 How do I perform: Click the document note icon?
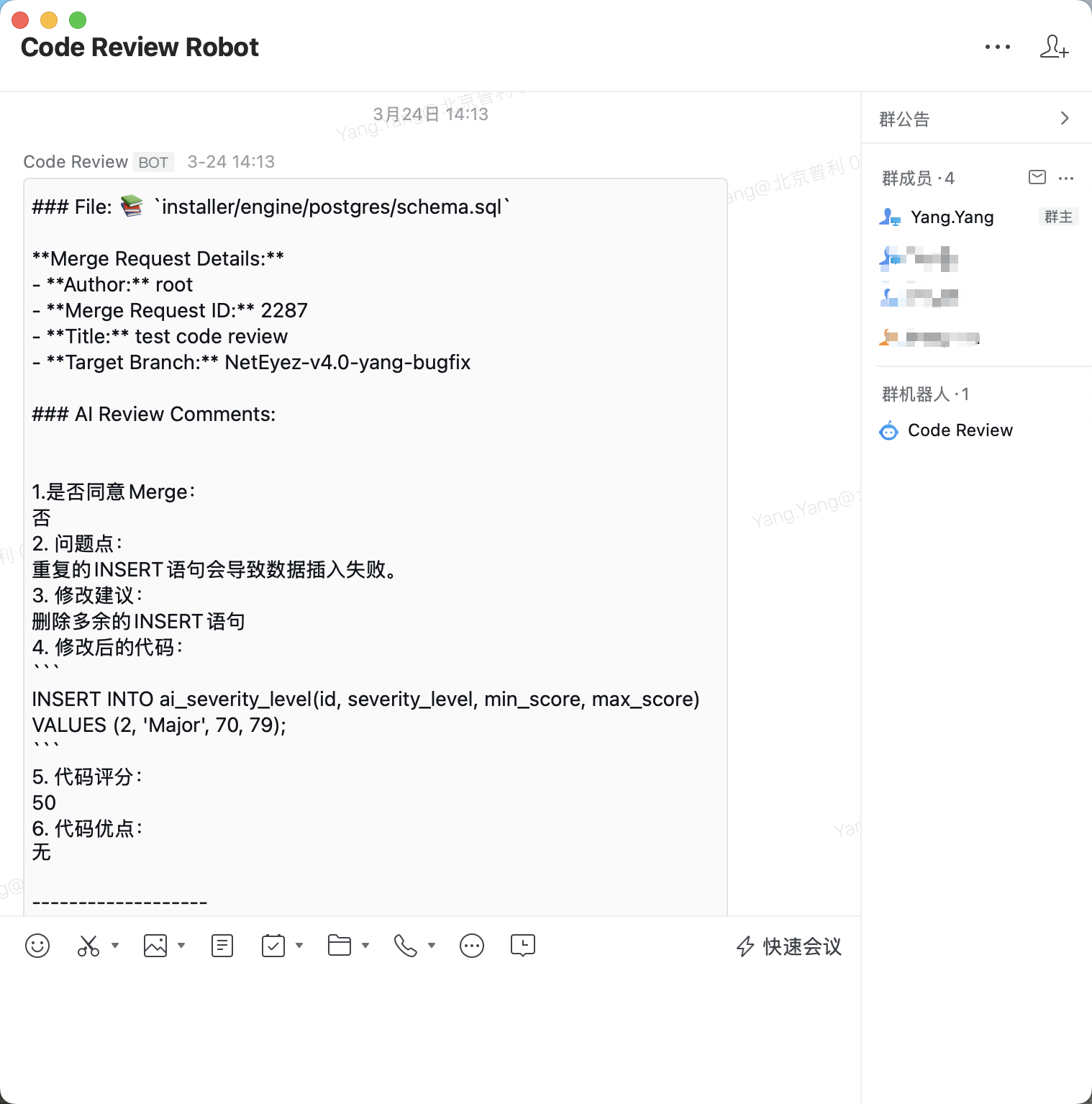tap(222, 945)
